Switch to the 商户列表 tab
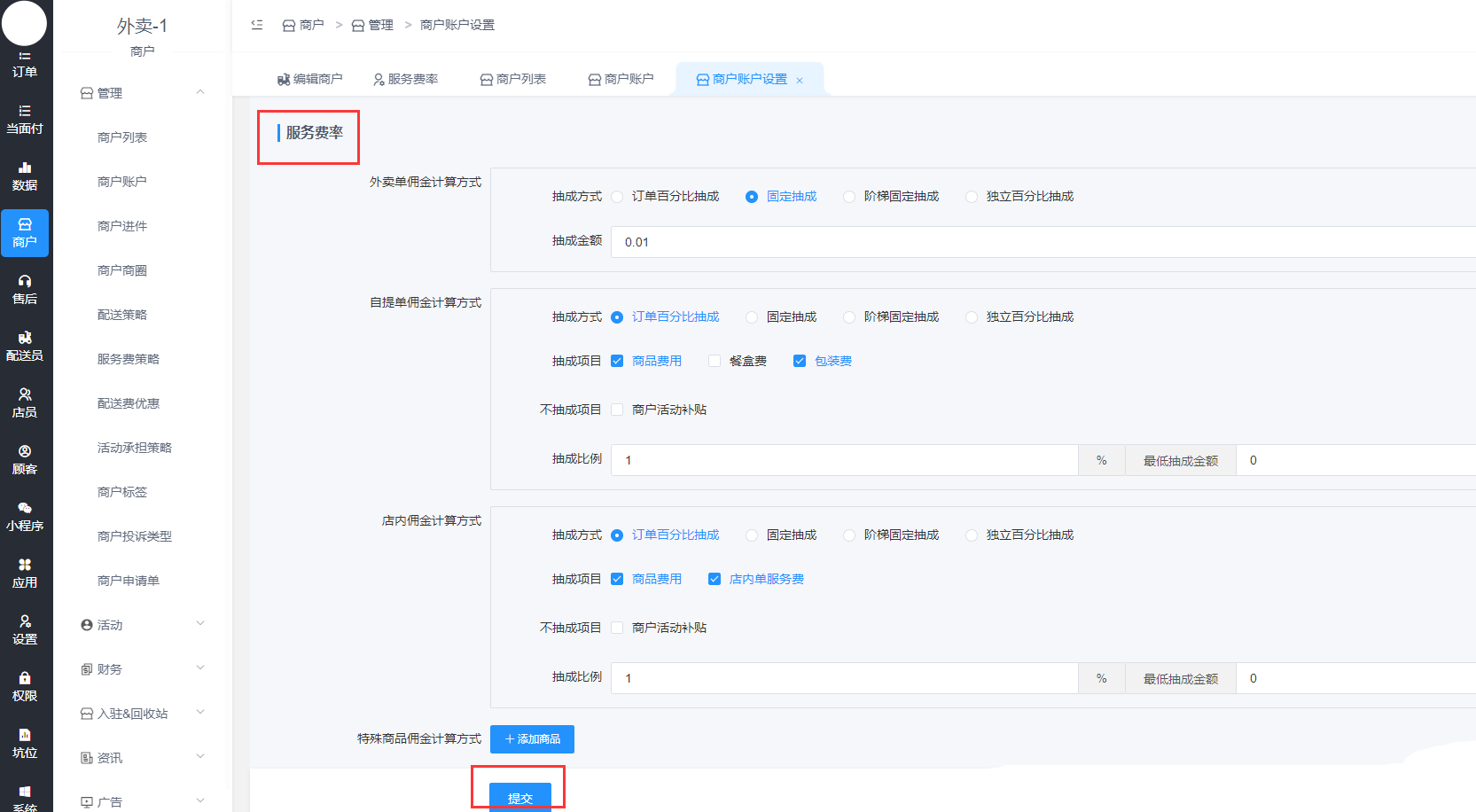Screen dimensions: 1476x812 [513, 80]
